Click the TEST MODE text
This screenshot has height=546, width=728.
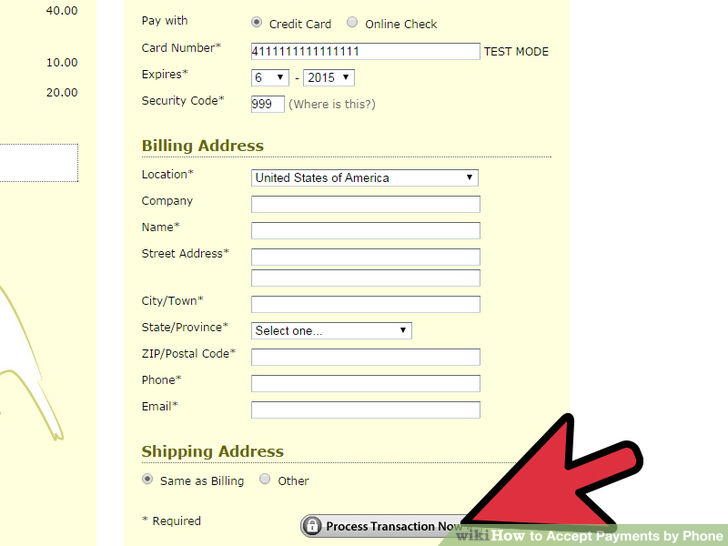pyautogui.click(x=516, y=52)
